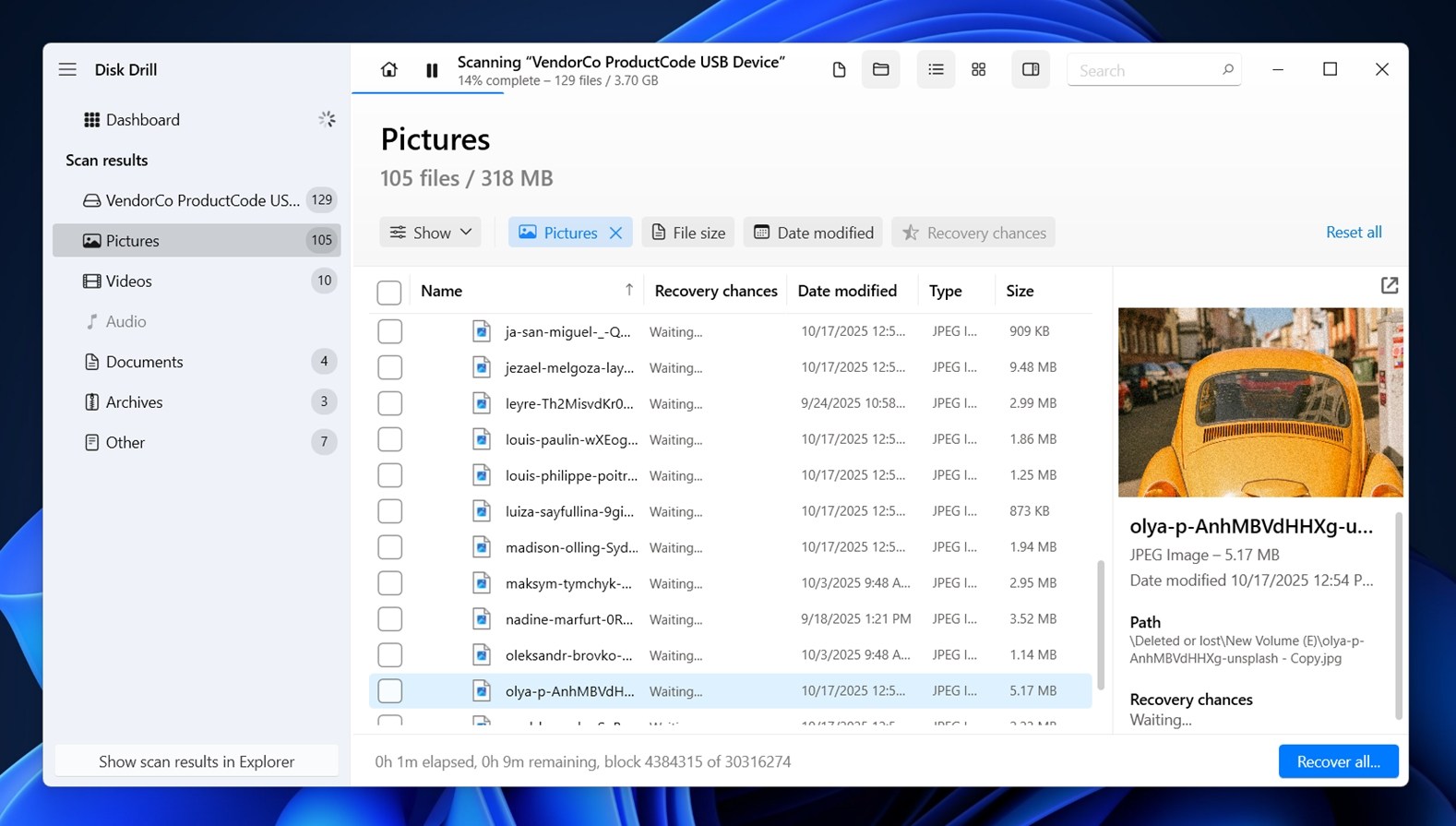
Task: Click the preview panel vertical scrollbar
Action: click(1399, 616)
